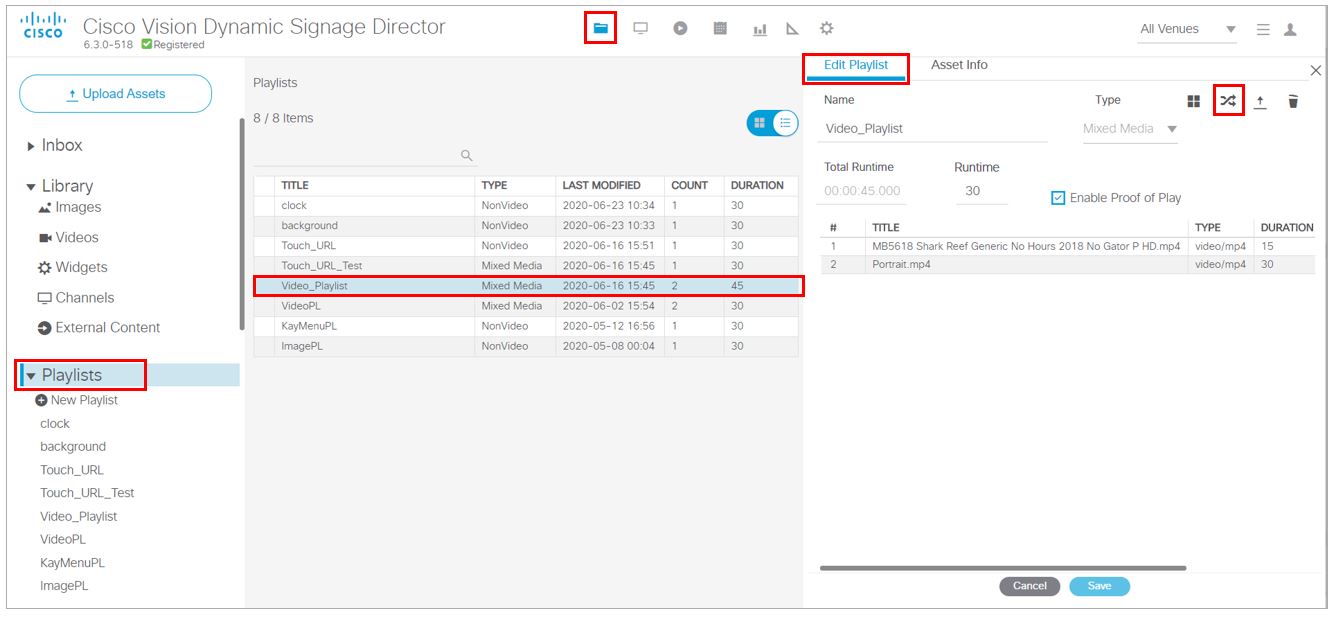Click the Upload Assets button
Image resolution: width=1335 pixels, height=617 pixels.
click(x=116, y=94)
